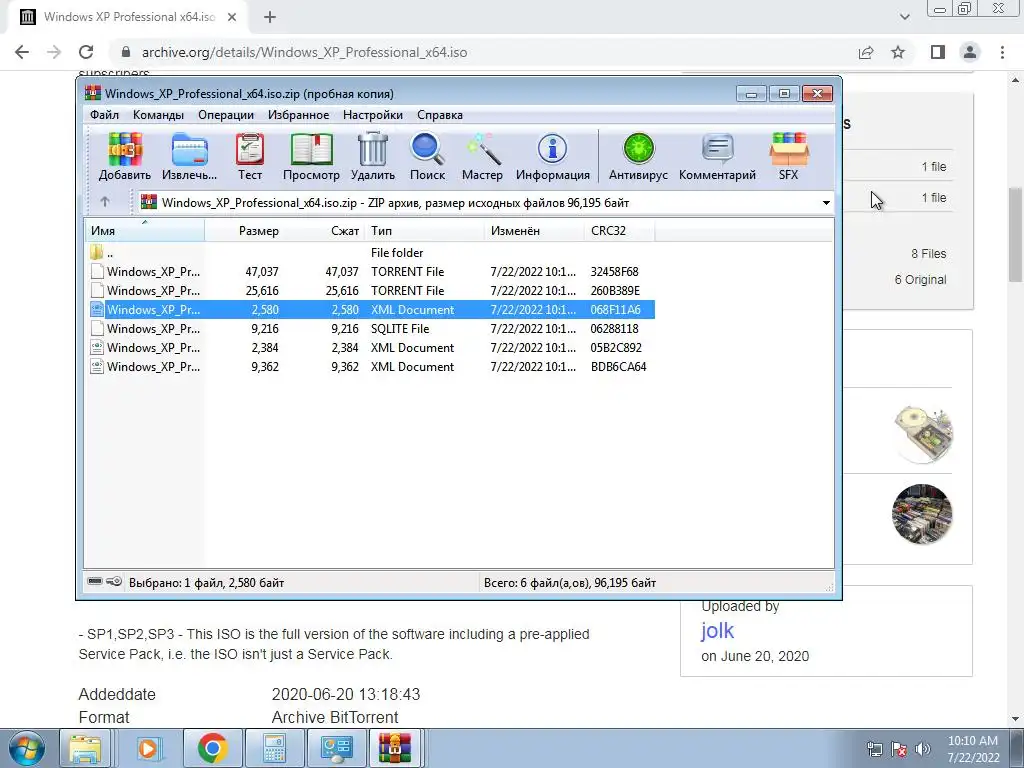Open a new Chrome tab
Viewport: 1024px width, 768px height.
(270, 17)
